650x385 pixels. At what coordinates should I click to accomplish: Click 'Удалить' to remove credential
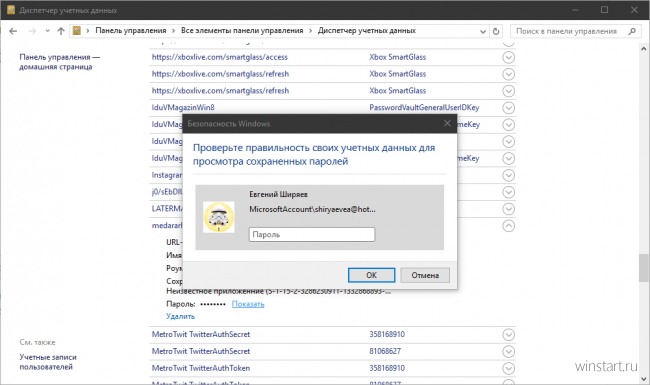[x=180, y=316]
